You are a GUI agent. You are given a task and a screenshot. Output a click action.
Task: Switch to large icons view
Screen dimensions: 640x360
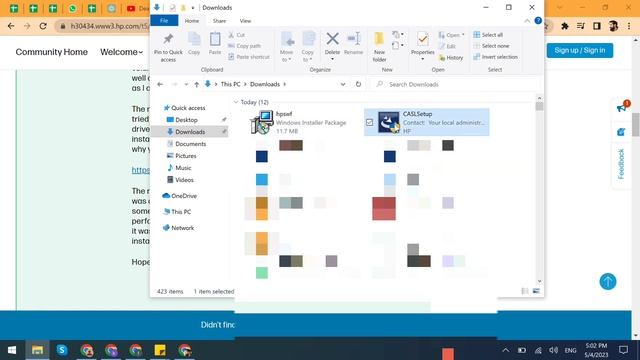tap(536, 291)
